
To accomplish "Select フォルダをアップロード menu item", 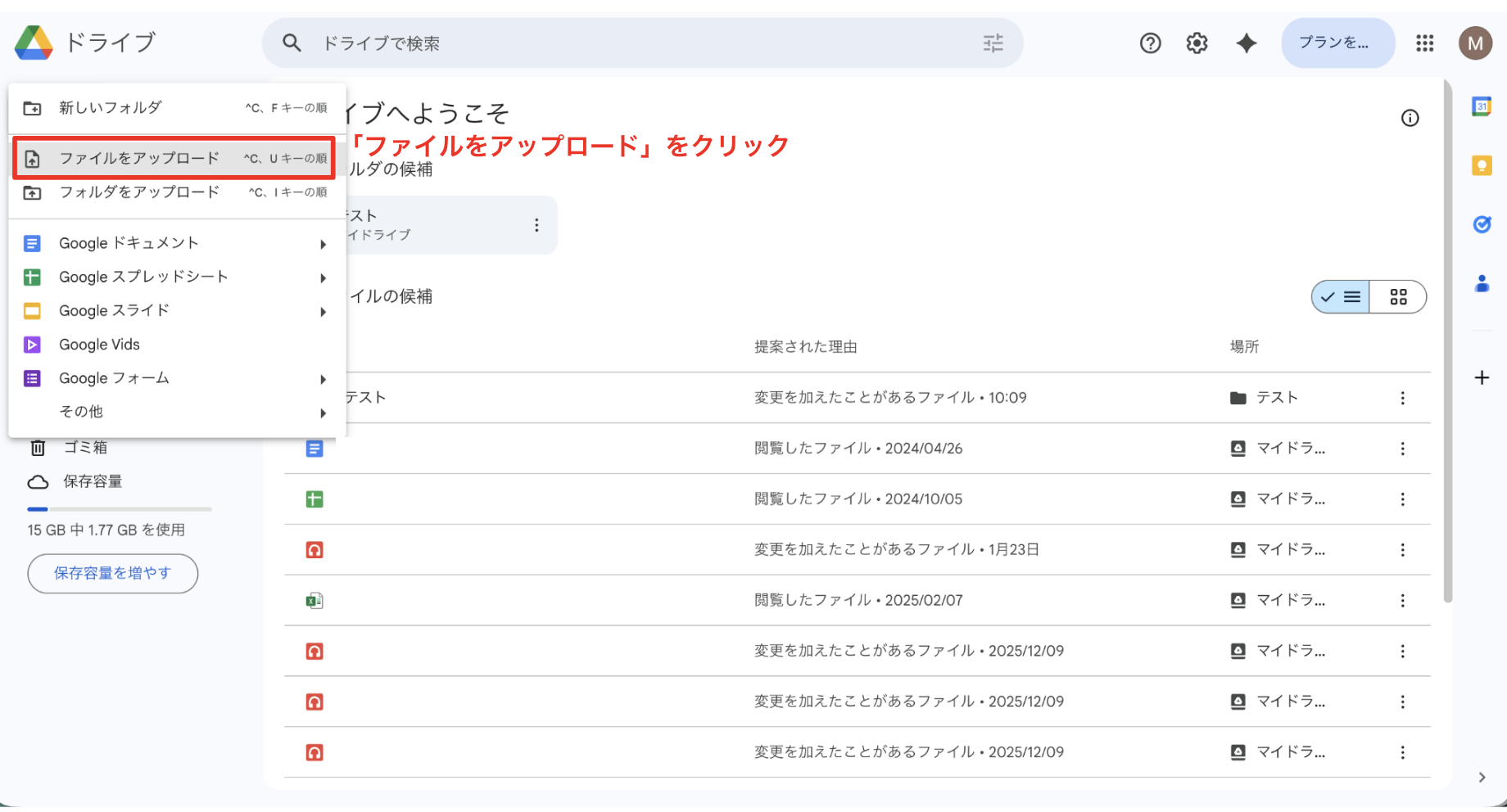I will (177, 192).
